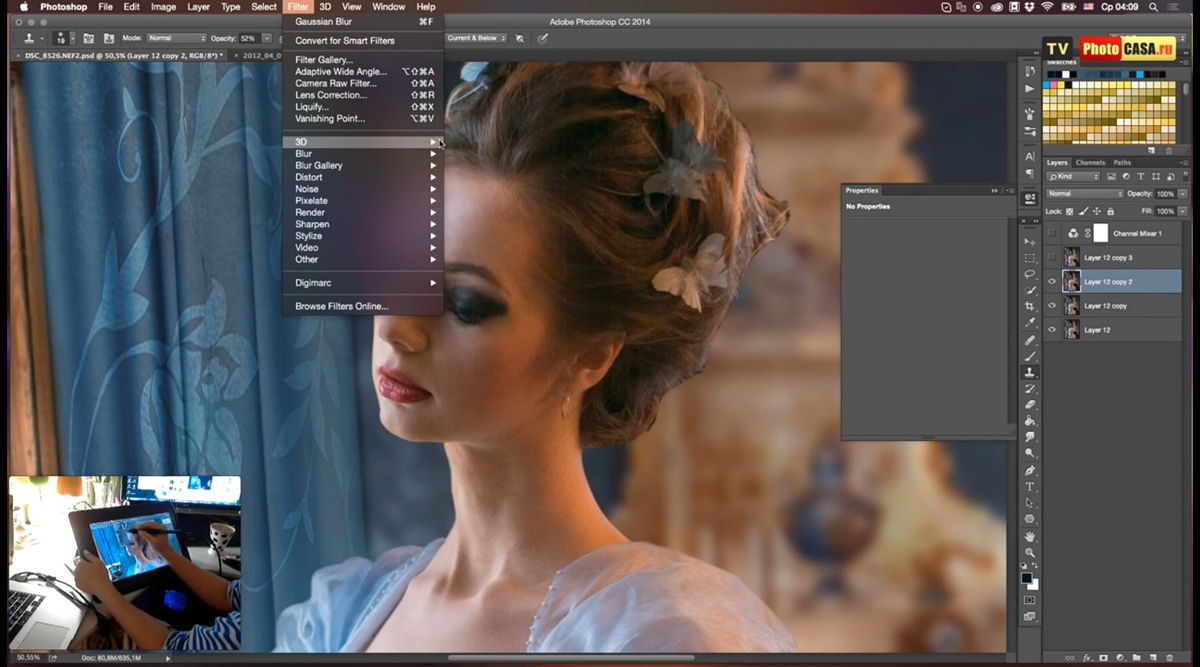The image size is (1200, 667).
Task: Select the Brush tool
Action: click(x=1029, y=356)
